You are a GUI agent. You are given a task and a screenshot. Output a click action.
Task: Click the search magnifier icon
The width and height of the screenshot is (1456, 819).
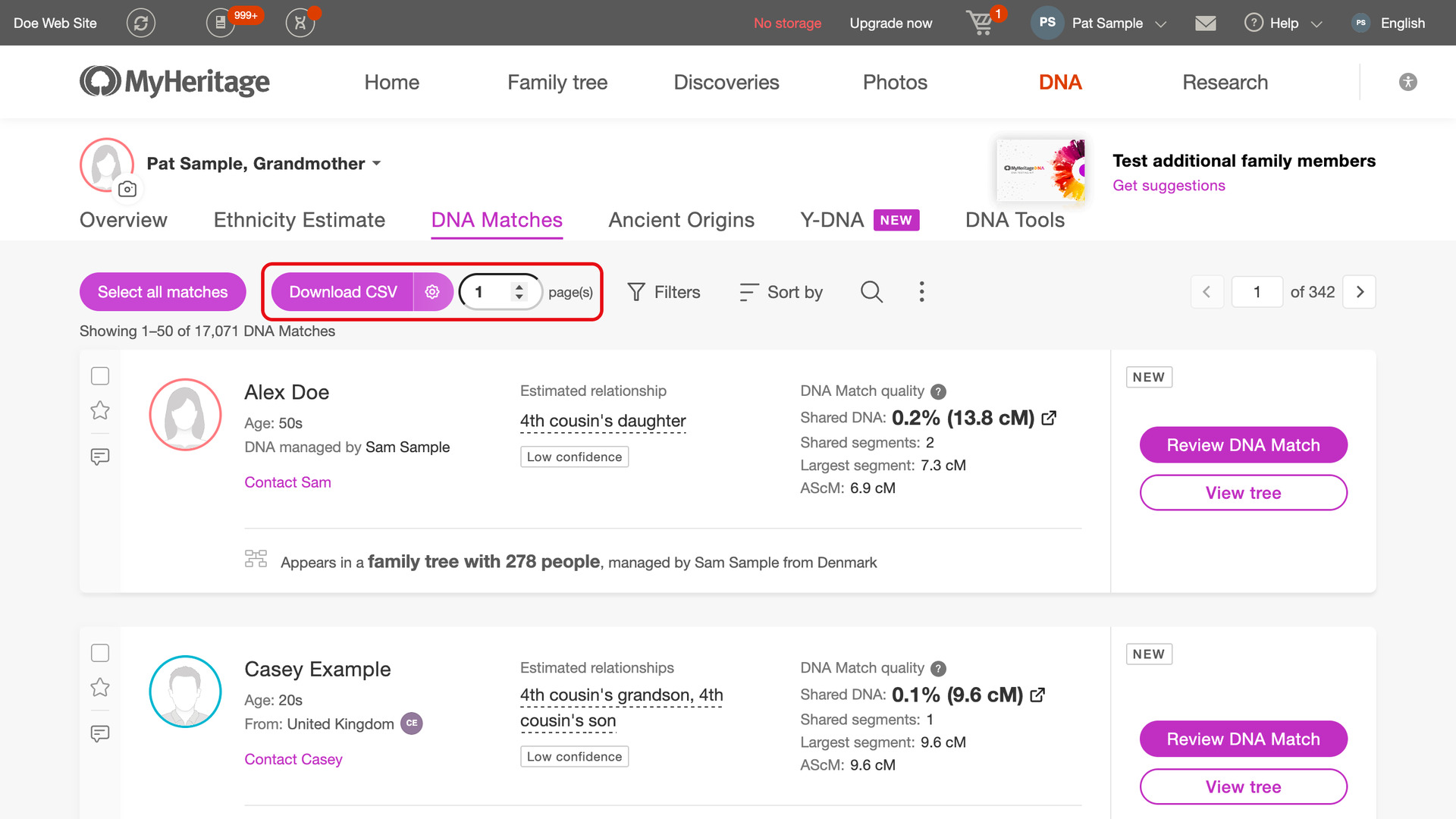coord(871,292)
